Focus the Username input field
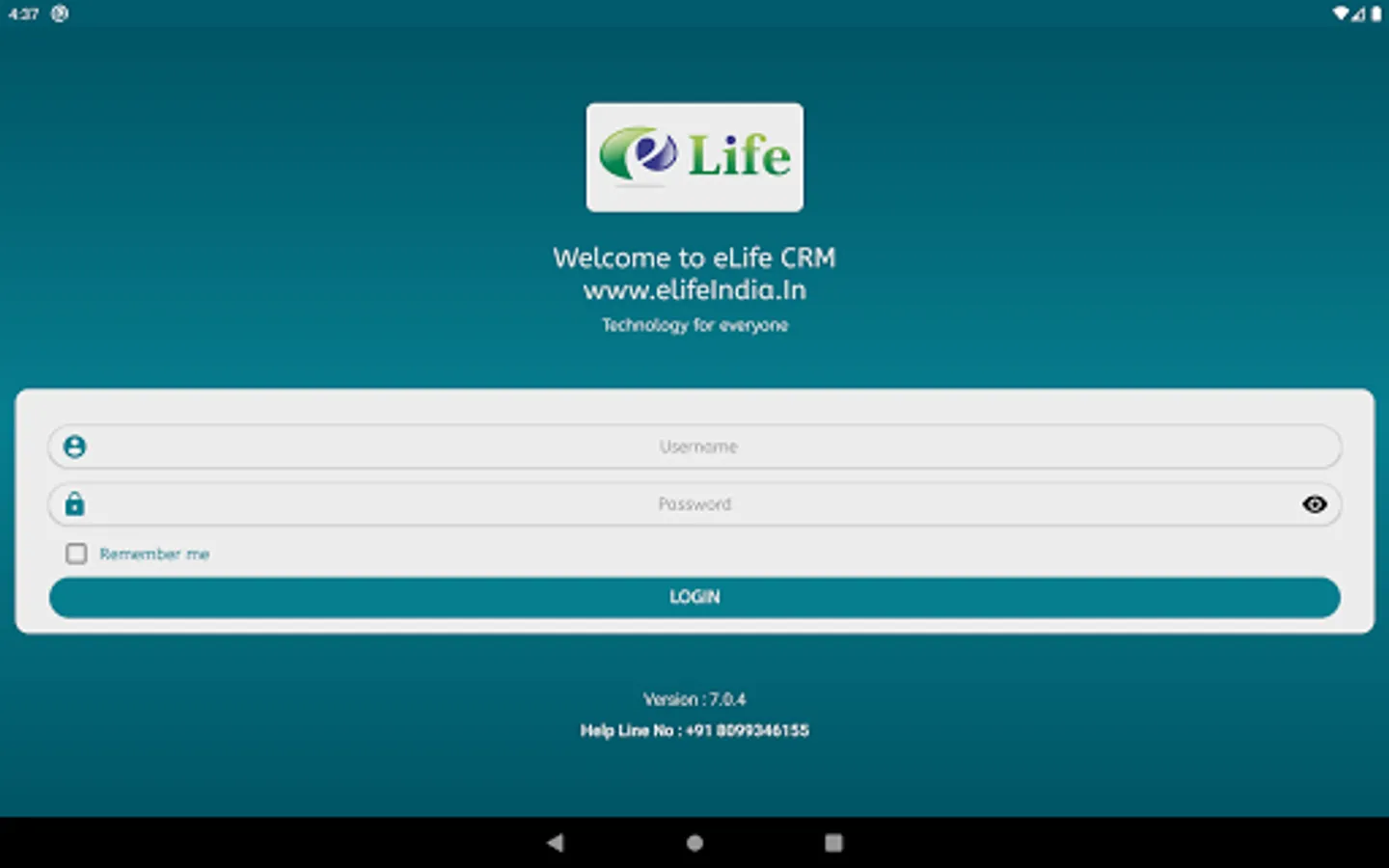This screenshot has height=868, width=1389. pos(694,447)
